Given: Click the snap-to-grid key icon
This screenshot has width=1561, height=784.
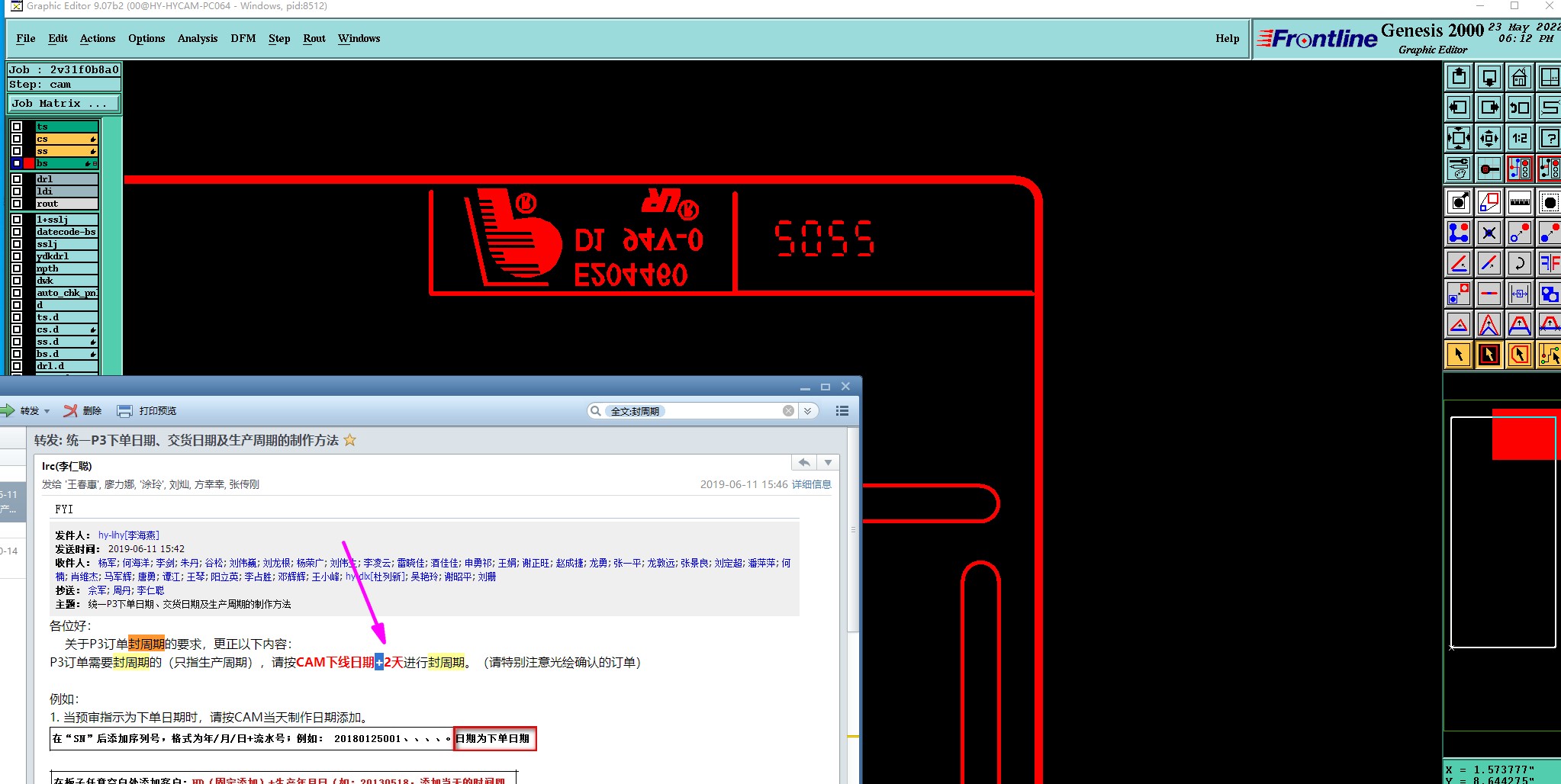Looking at the screenshot, I should pos(1489,169).
